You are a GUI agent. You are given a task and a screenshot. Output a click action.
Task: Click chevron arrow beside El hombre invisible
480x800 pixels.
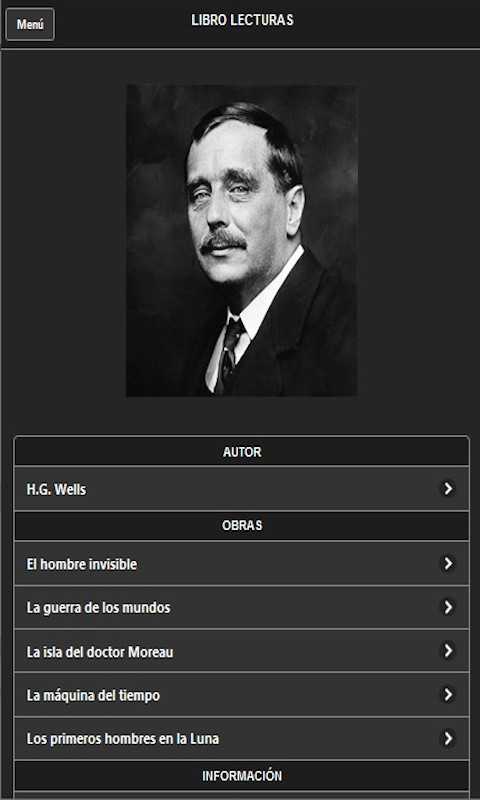coord(448,563)
